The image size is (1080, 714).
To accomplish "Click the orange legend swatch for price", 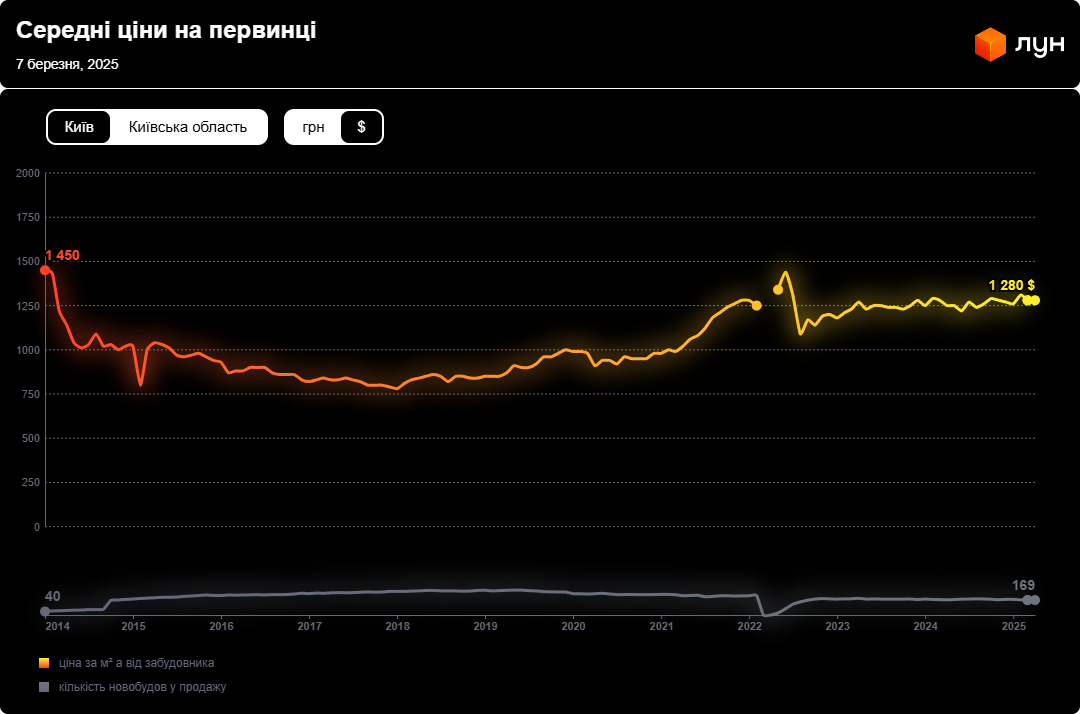I will 44,663.
